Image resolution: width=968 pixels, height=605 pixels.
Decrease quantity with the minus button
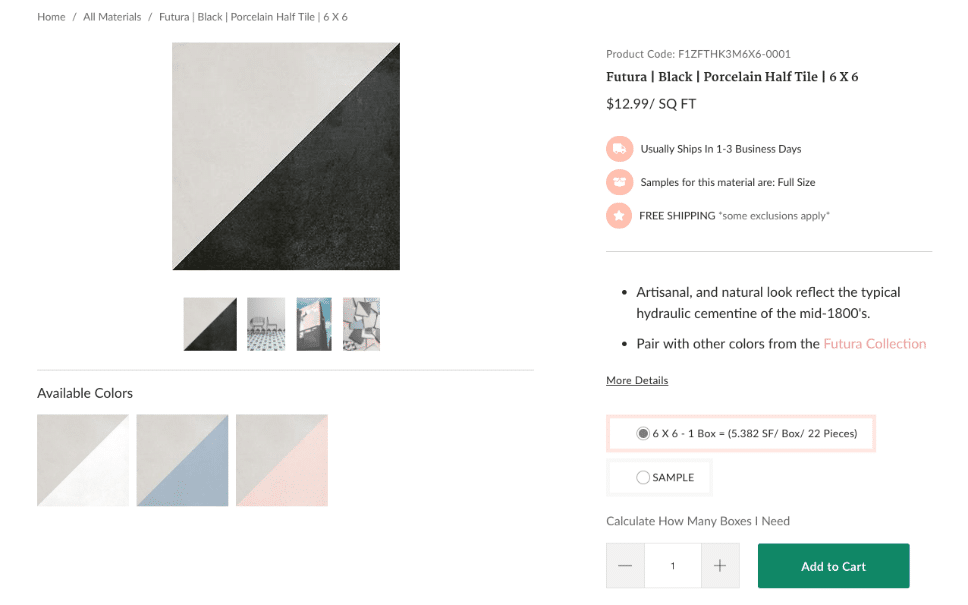tap(625, 566)
